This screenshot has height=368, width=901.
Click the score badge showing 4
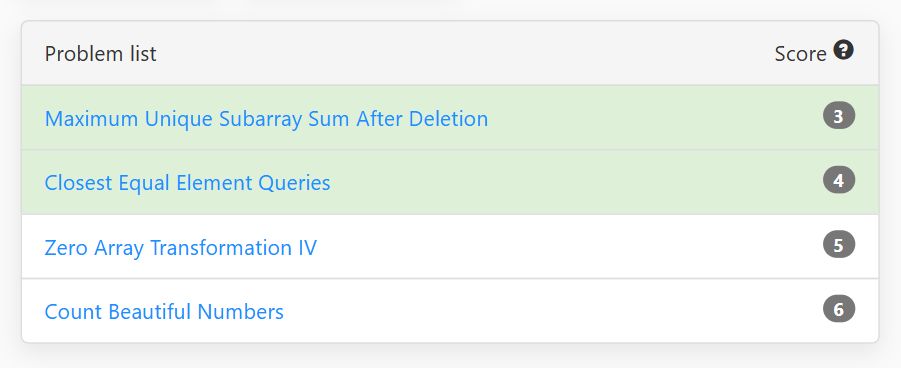click(839, 180)
